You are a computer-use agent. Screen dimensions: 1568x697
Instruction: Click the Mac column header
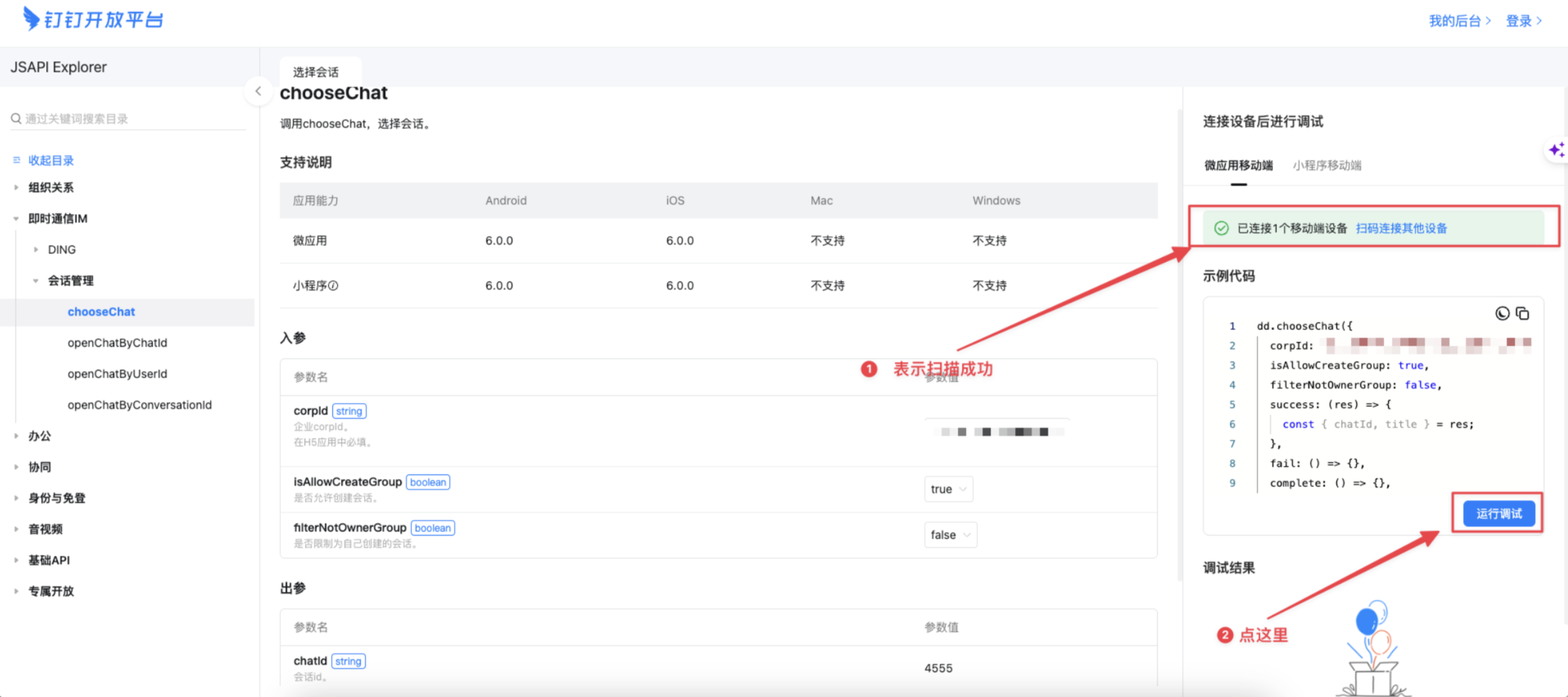[x=821, y=200]
